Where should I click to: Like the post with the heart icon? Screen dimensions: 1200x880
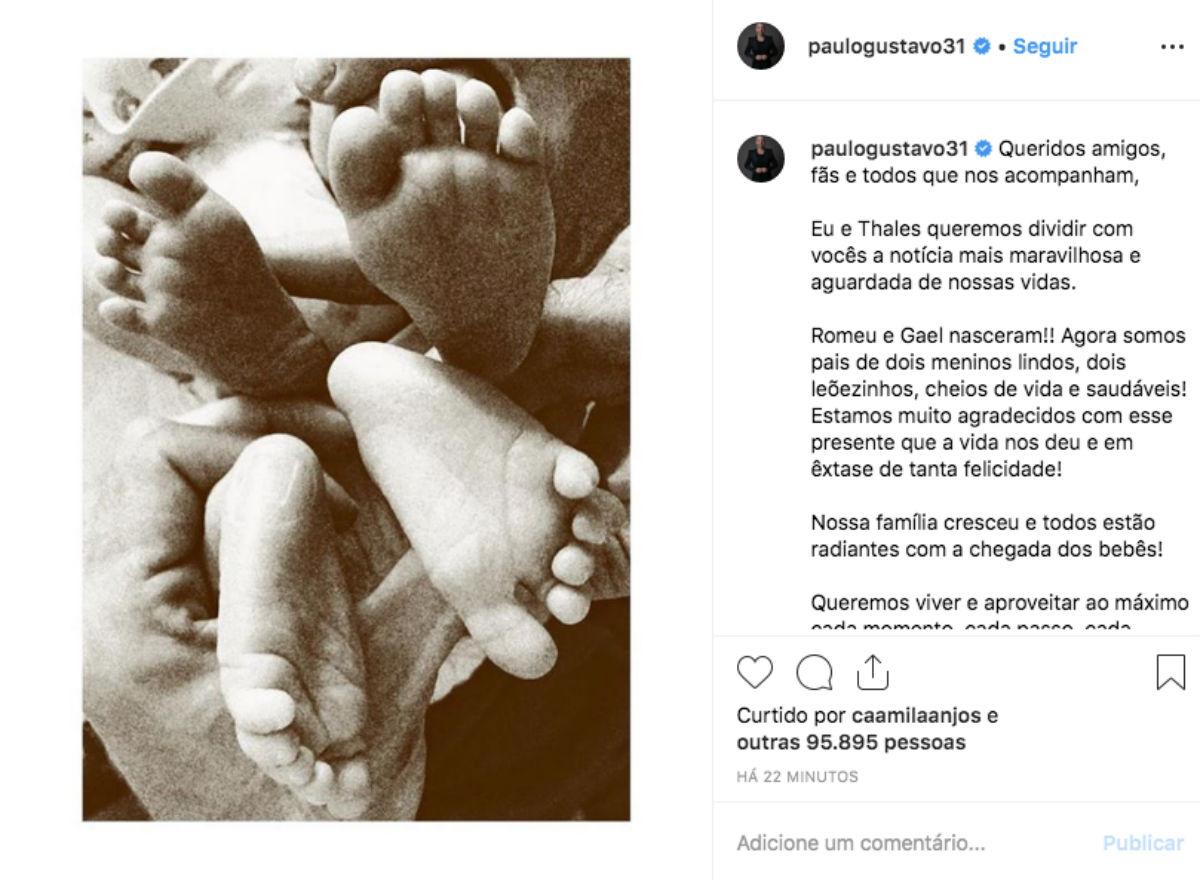pos(755,672)
